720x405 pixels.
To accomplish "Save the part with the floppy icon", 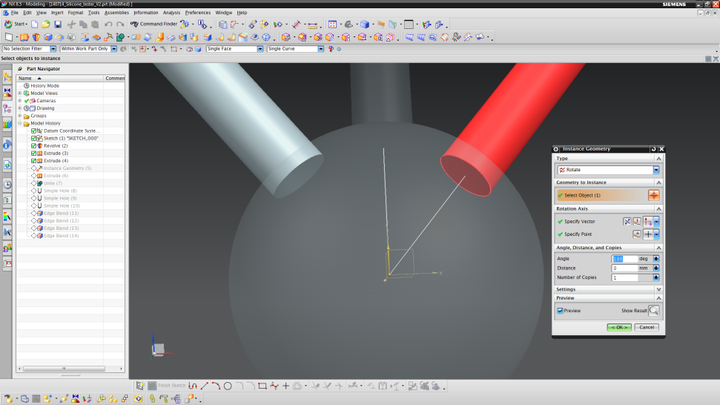I will [57, 24].
